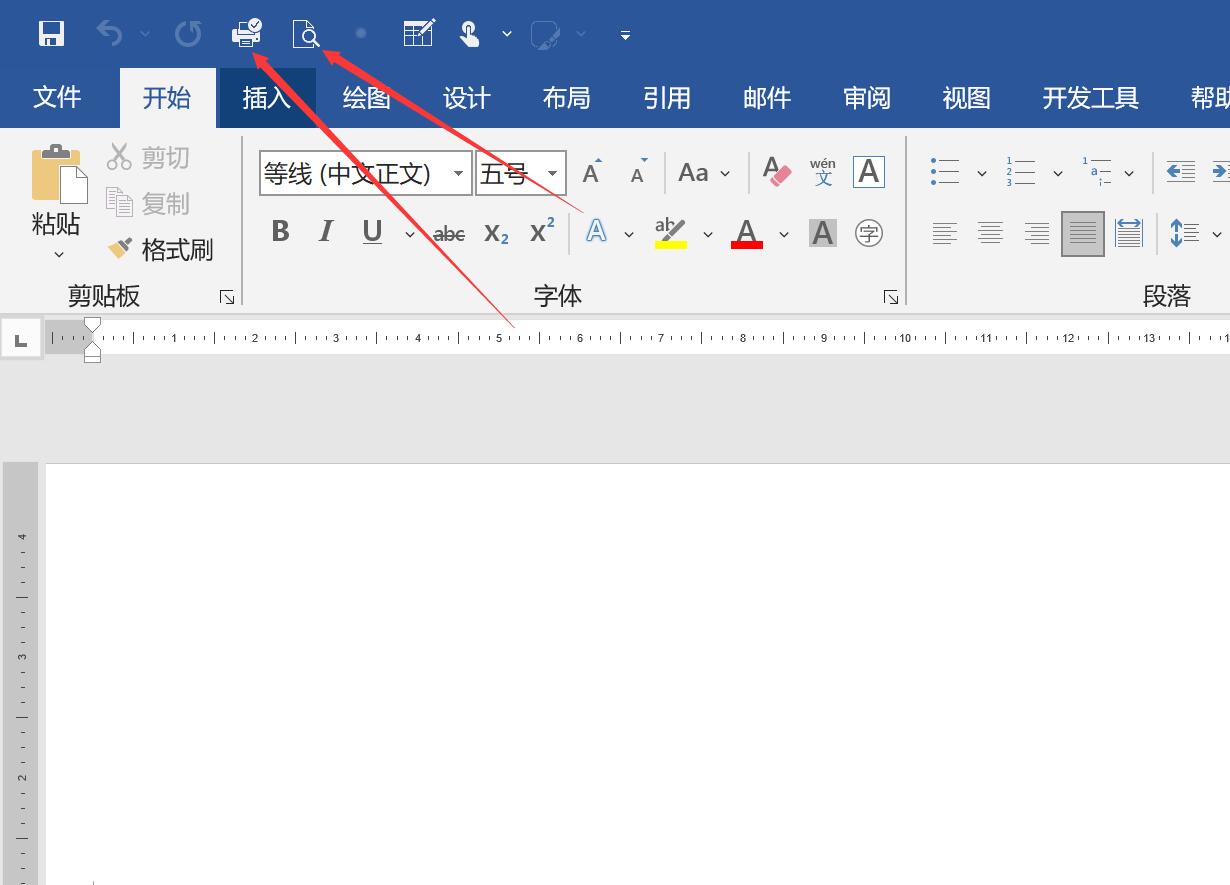Toggle character shading with the gray A icon
Viewport: 1230px width, 885px height.
(823, 233)
